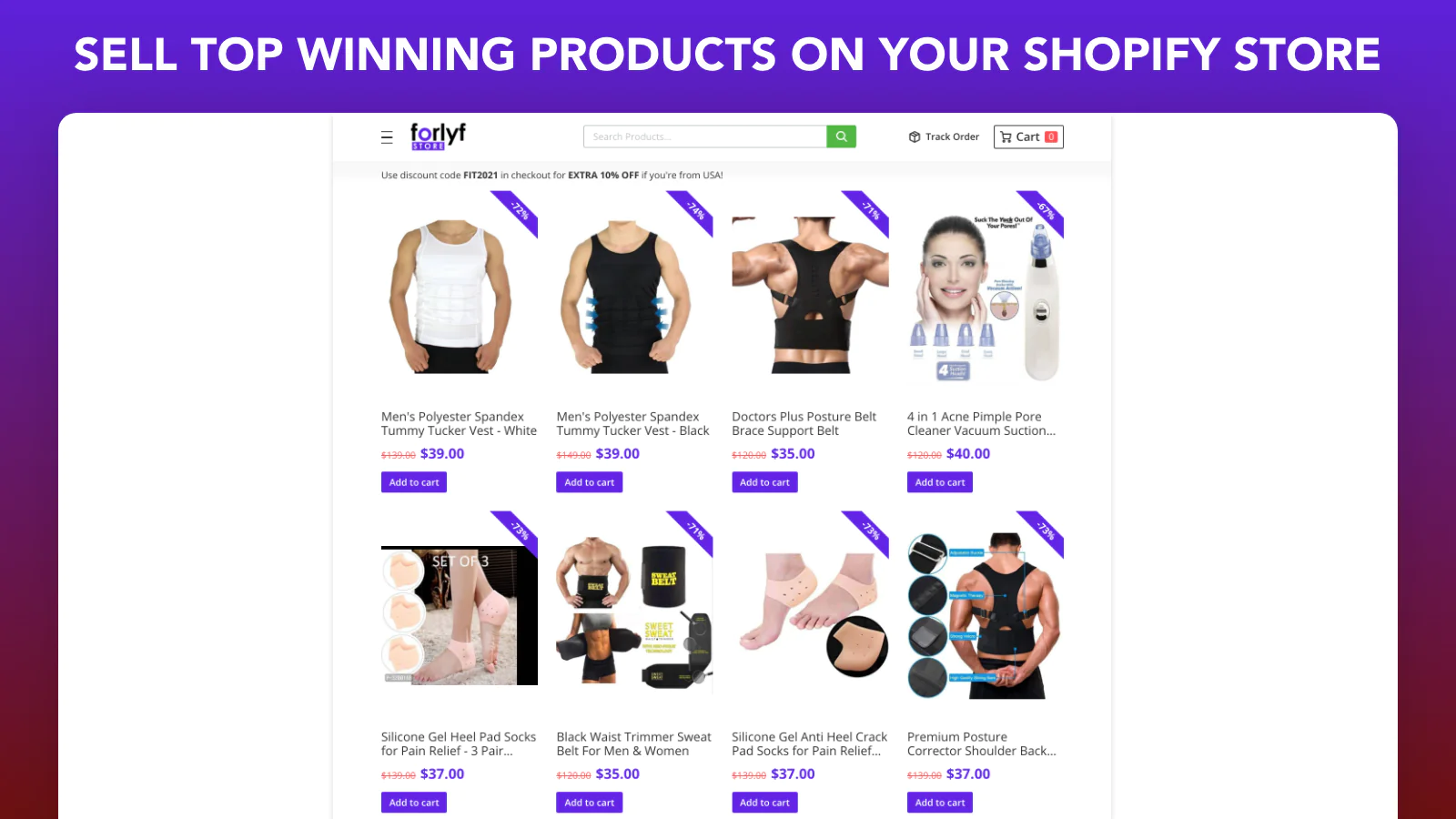Open the Doctors Plus Posture Belt image

tap(810, 295)
